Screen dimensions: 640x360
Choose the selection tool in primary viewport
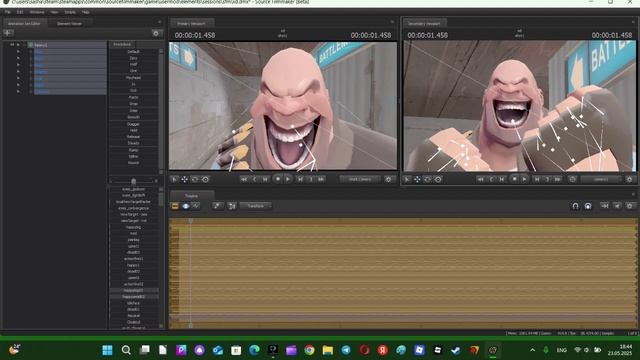[x=175, y=179]
